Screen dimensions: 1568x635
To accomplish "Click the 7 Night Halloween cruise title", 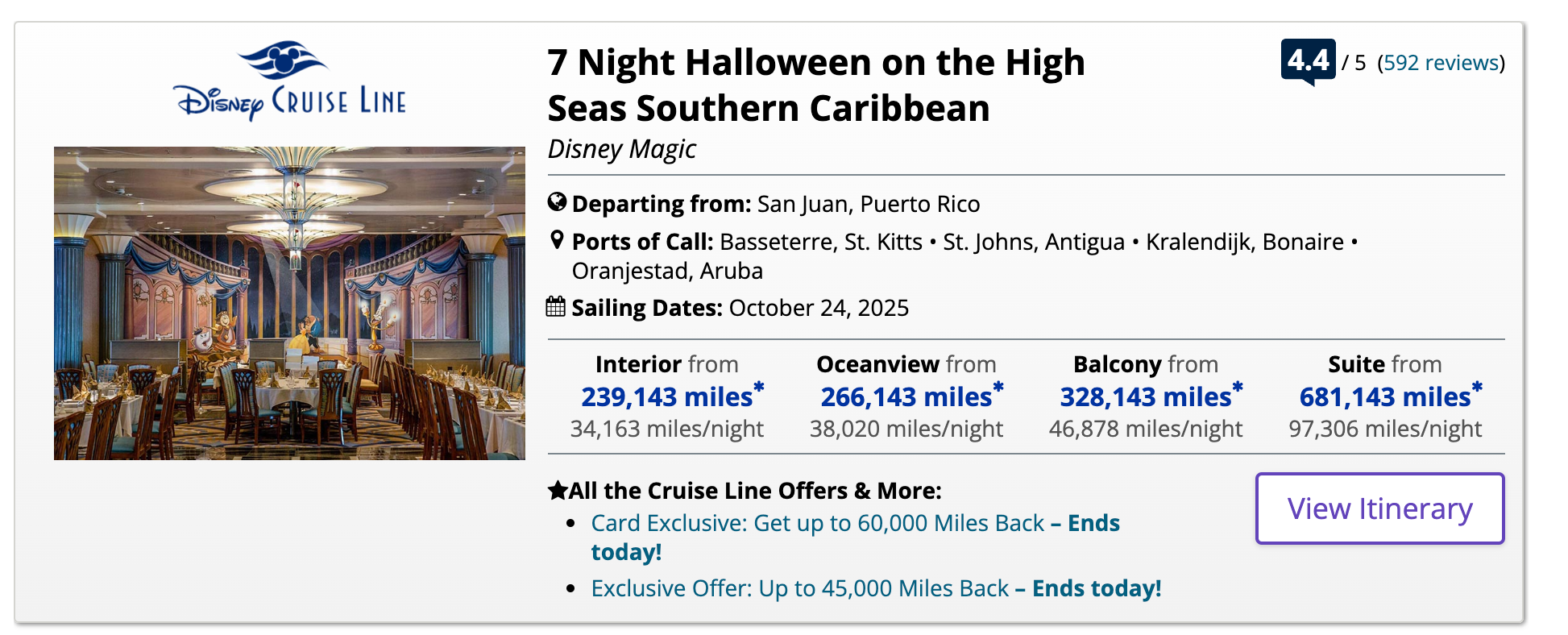I will point(815,85).
